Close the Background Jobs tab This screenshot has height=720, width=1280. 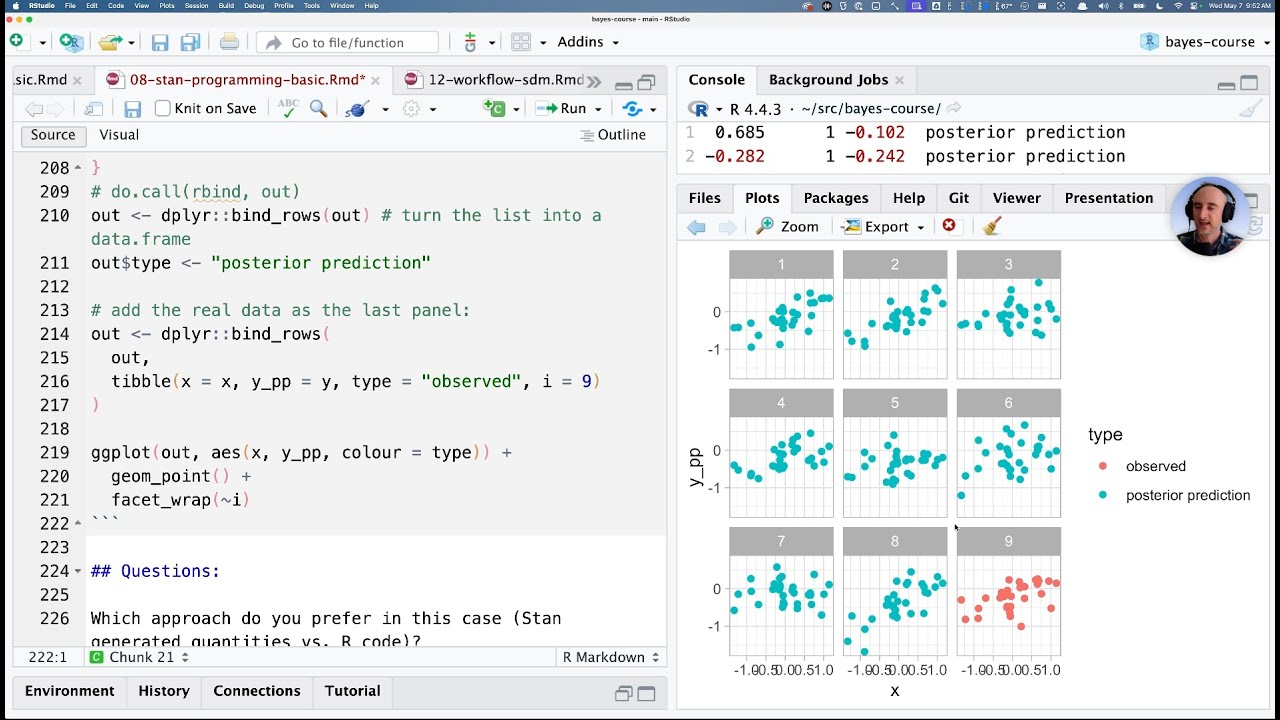(x=899, y=81)
